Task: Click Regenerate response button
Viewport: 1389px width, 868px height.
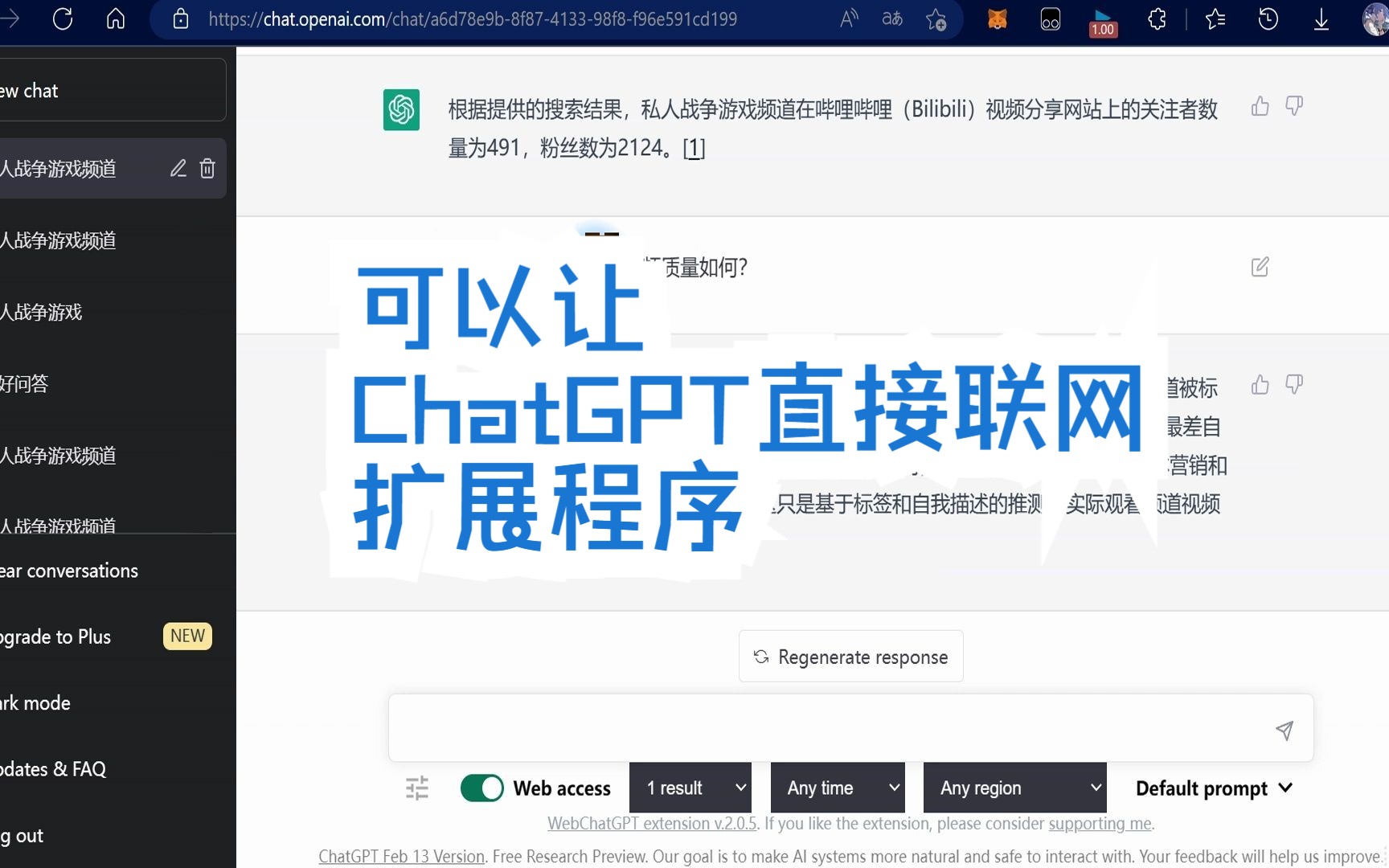Action: tap(851, 657)
